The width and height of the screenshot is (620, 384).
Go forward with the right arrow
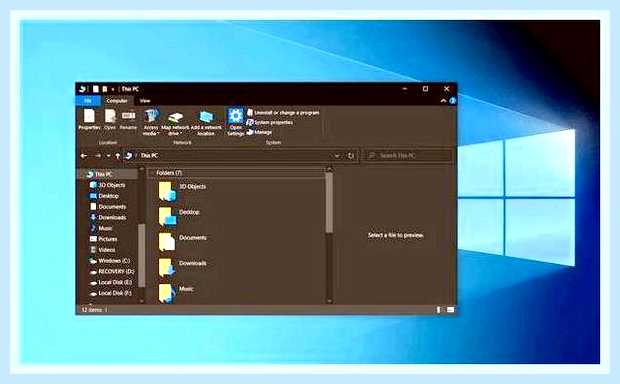[98, 156]
